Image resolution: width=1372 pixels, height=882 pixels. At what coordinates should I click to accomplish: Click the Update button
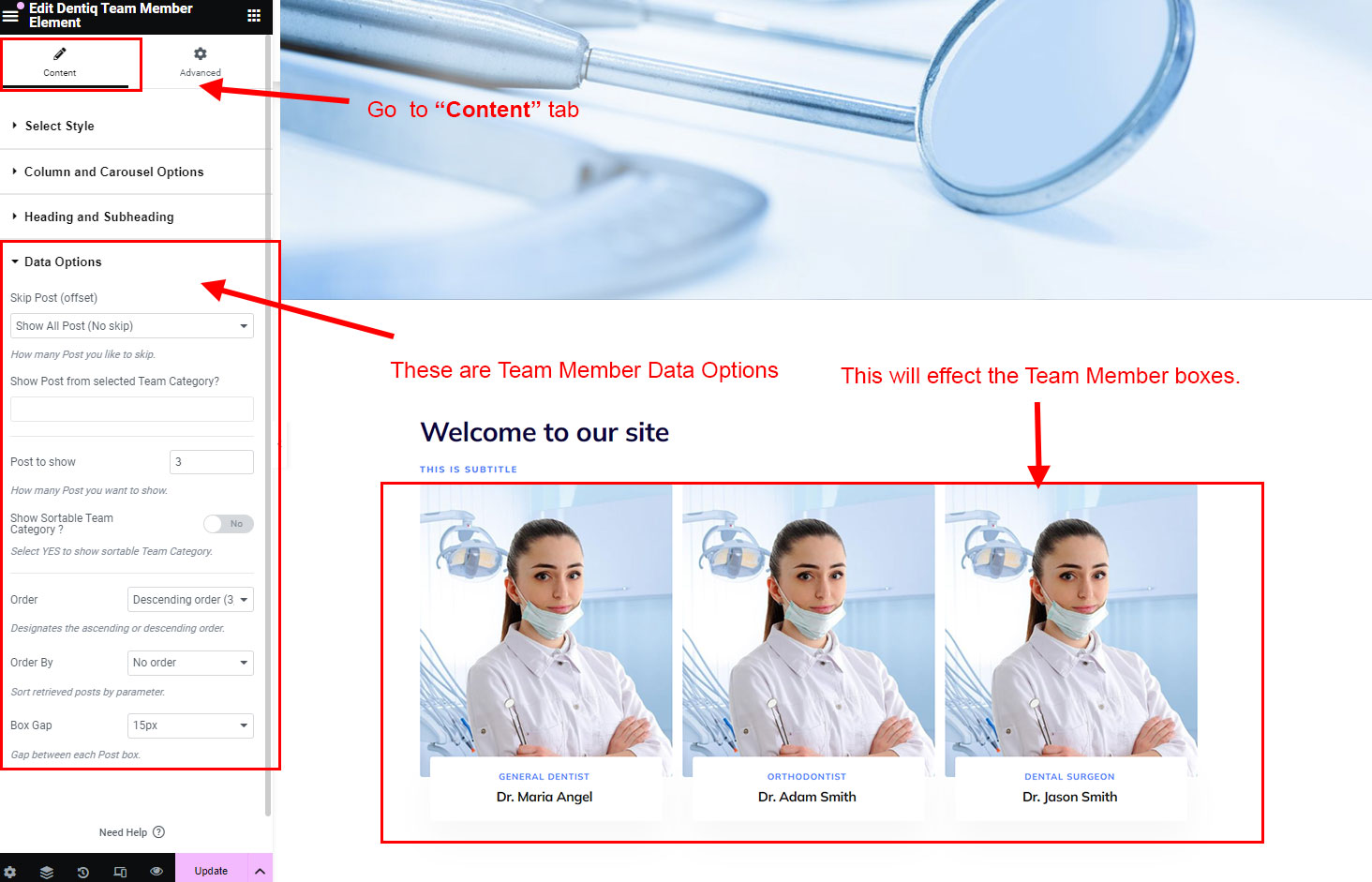pyautogui.click(x=211, y=871)
